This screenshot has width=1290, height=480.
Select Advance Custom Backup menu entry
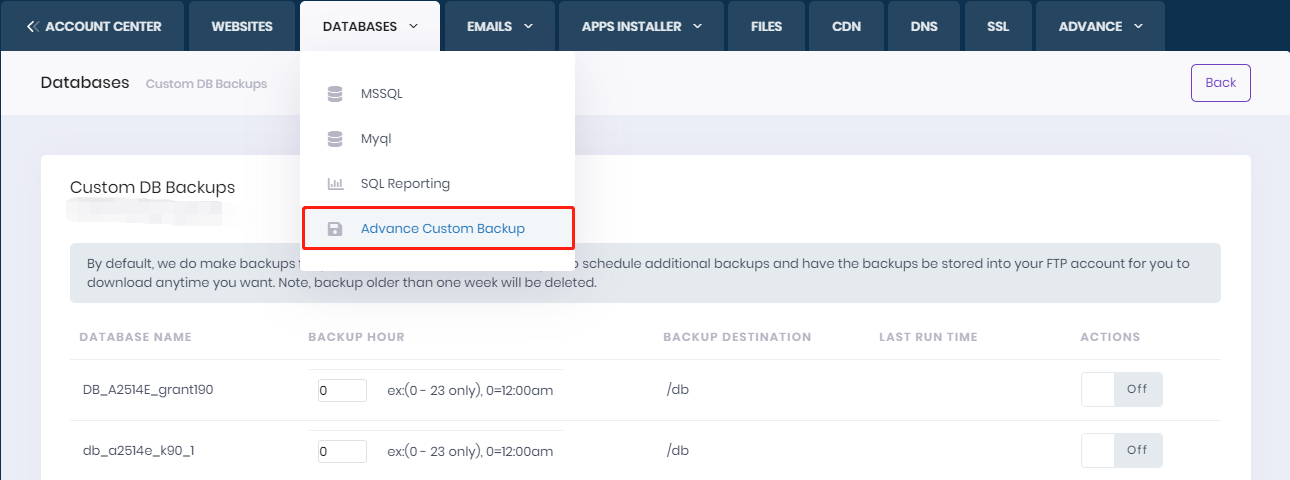[x=442, y=229]
